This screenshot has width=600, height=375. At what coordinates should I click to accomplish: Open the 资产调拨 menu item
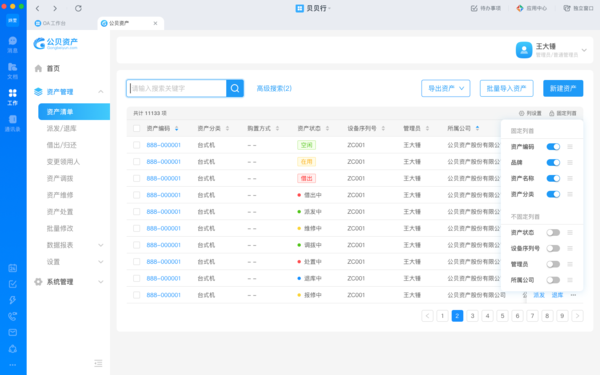[60, 178]
